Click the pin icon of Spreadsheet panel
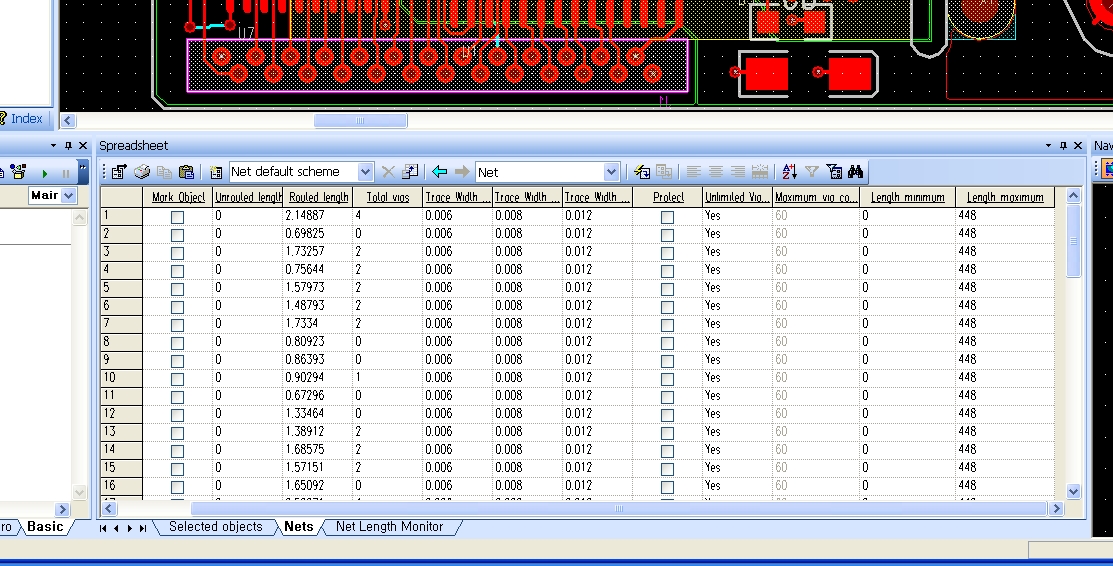1113x566 pixels. 1063,146
